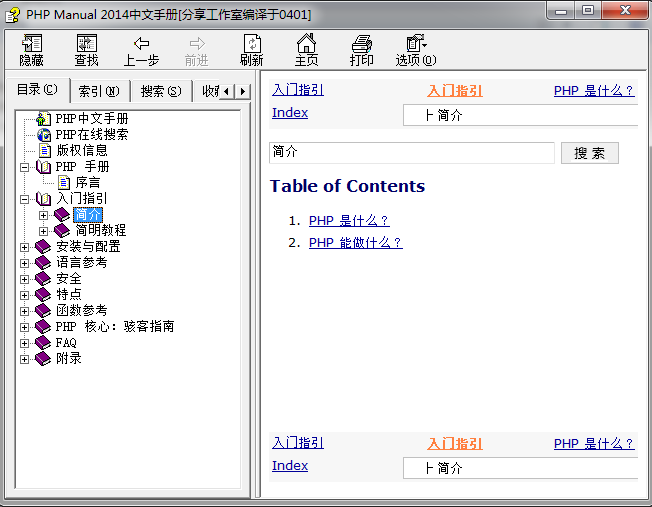Click the open book icon beside PHP 手册
The width and height of the screenshot is (652, 507).
[44, 167]
